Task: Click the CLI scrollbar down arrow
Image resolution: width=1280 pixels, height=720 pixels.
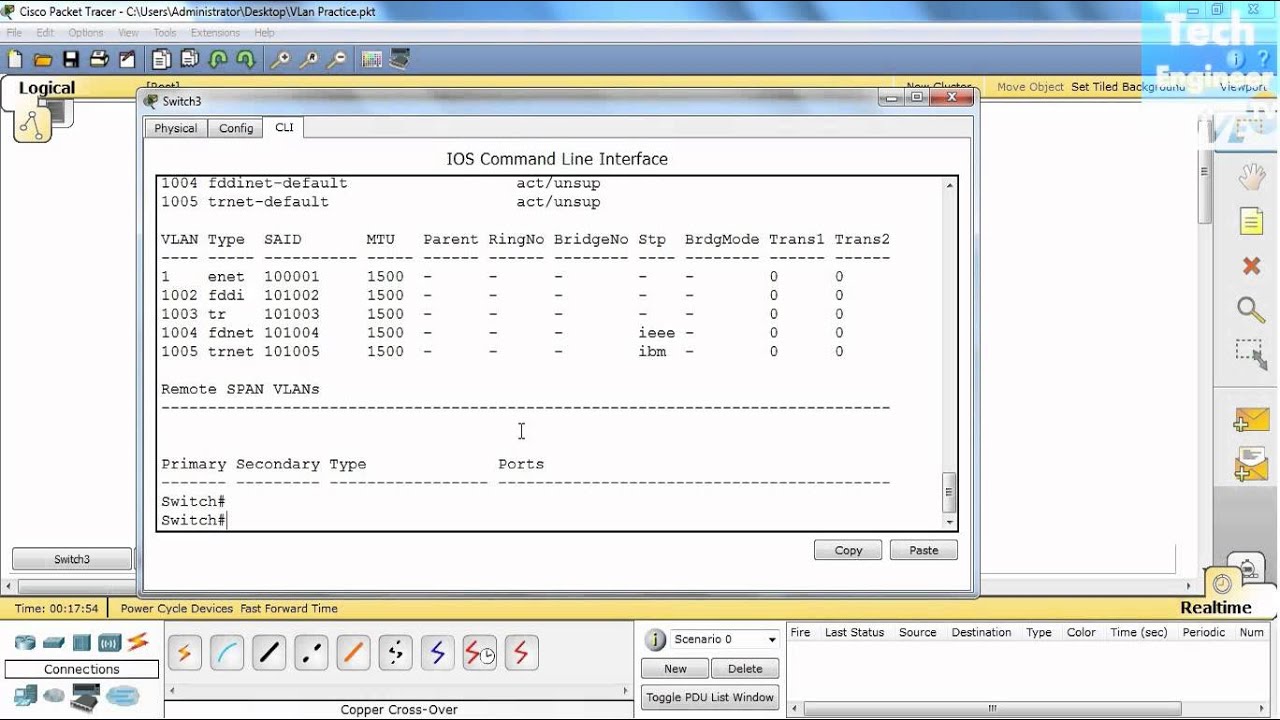Action: click(950, 522)
